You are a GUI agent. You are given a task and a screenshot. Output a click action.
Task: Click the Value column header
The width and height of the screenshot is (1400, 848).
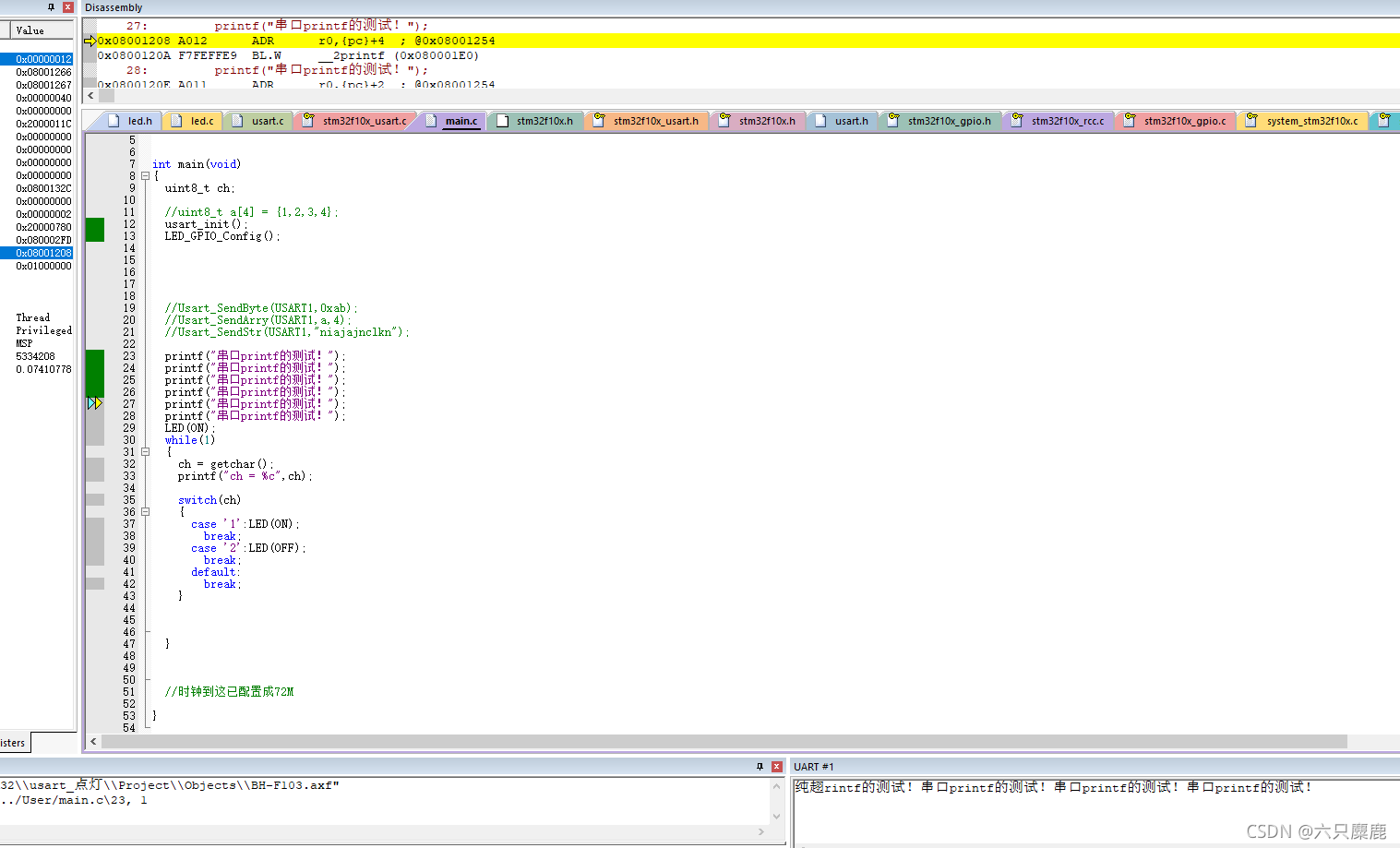coord(42,30)
